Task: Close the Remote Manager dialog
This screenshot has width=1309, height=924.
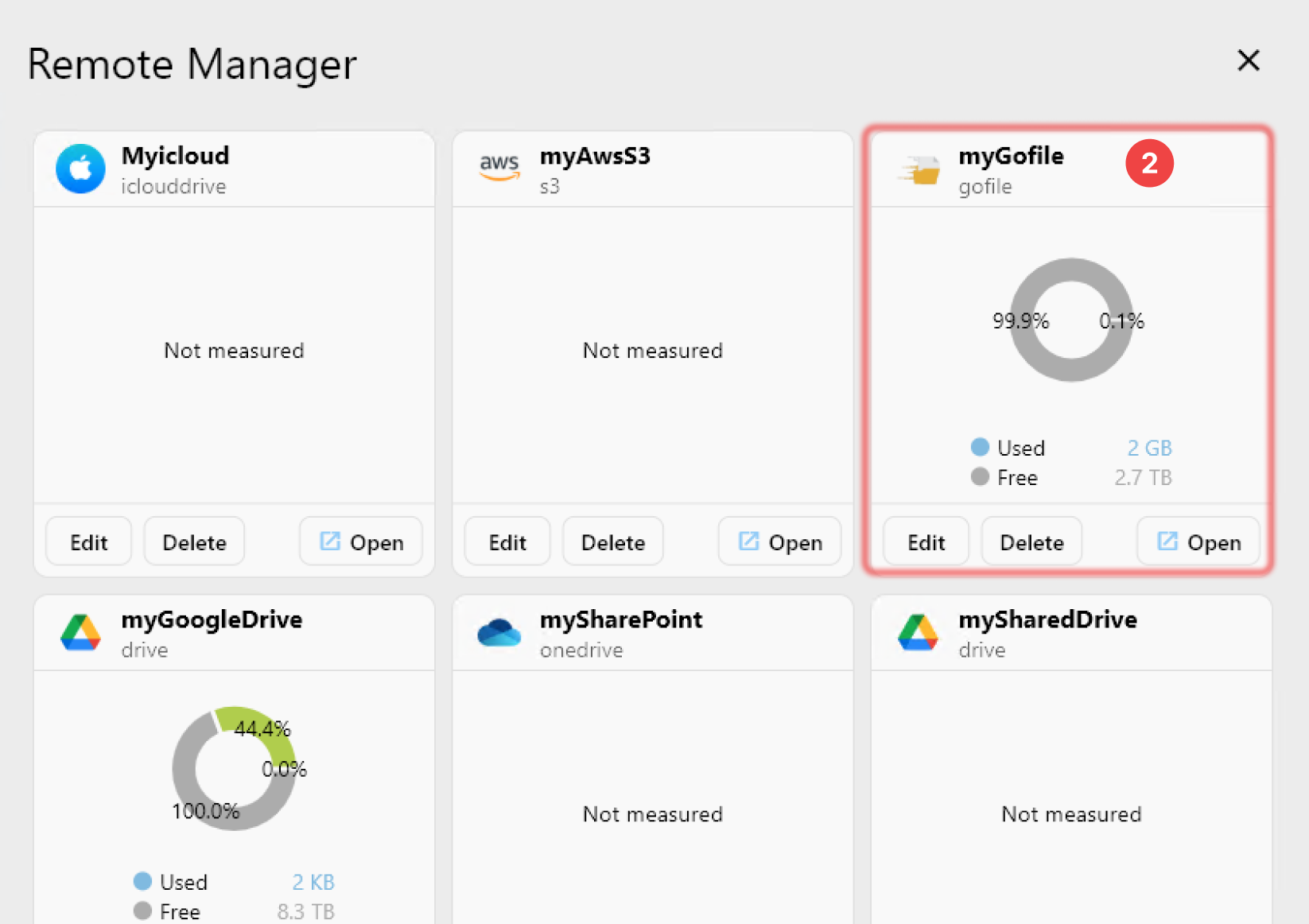Action: click(x=1249, y=60)
